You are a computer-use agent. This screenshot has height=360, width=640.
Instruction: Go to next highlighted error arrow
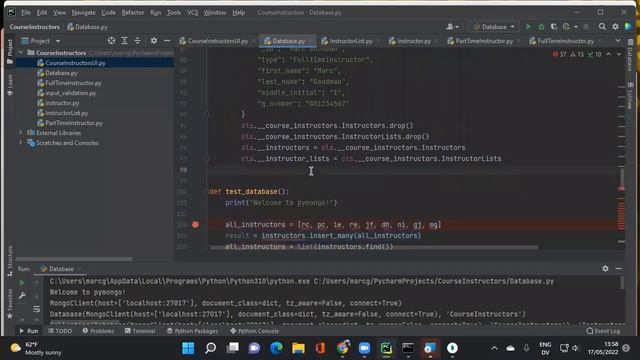tap(619, 54)
